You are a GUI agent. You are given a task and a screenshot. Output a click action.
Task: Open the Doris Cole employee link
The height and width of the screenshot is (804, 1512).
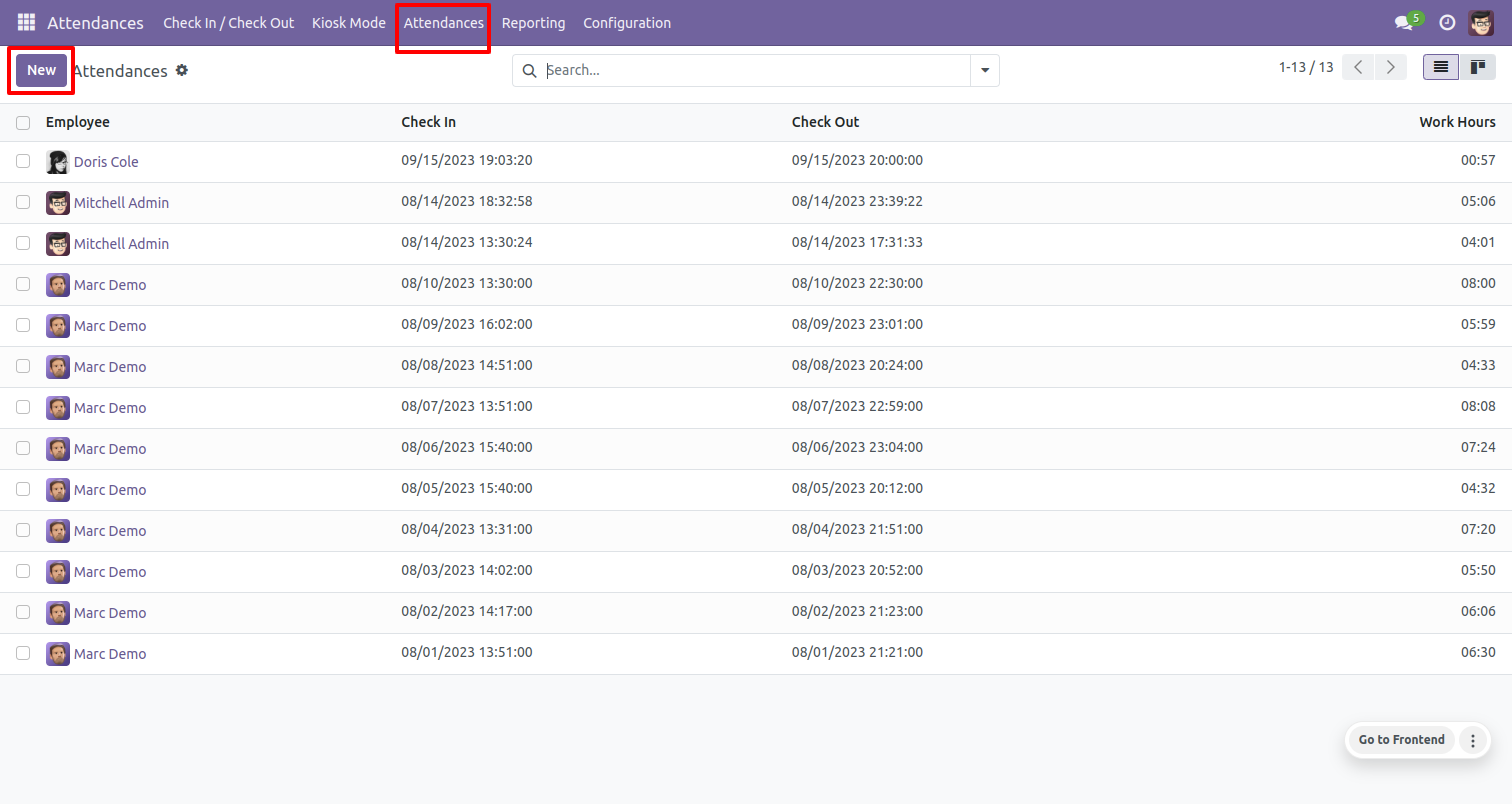pos(106,162)
